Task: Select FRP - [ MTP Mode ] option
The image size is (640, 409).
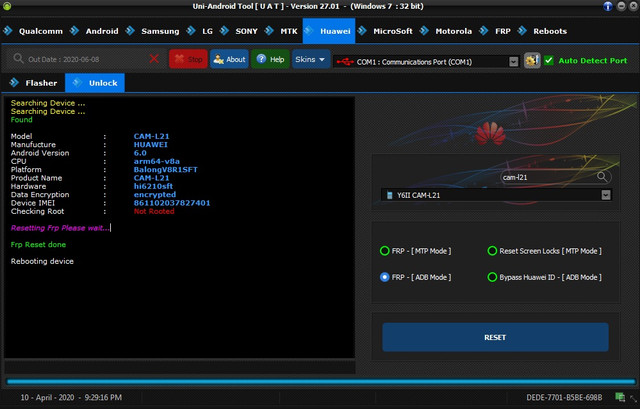Action: pyautogui.click(x=386, y=251)
